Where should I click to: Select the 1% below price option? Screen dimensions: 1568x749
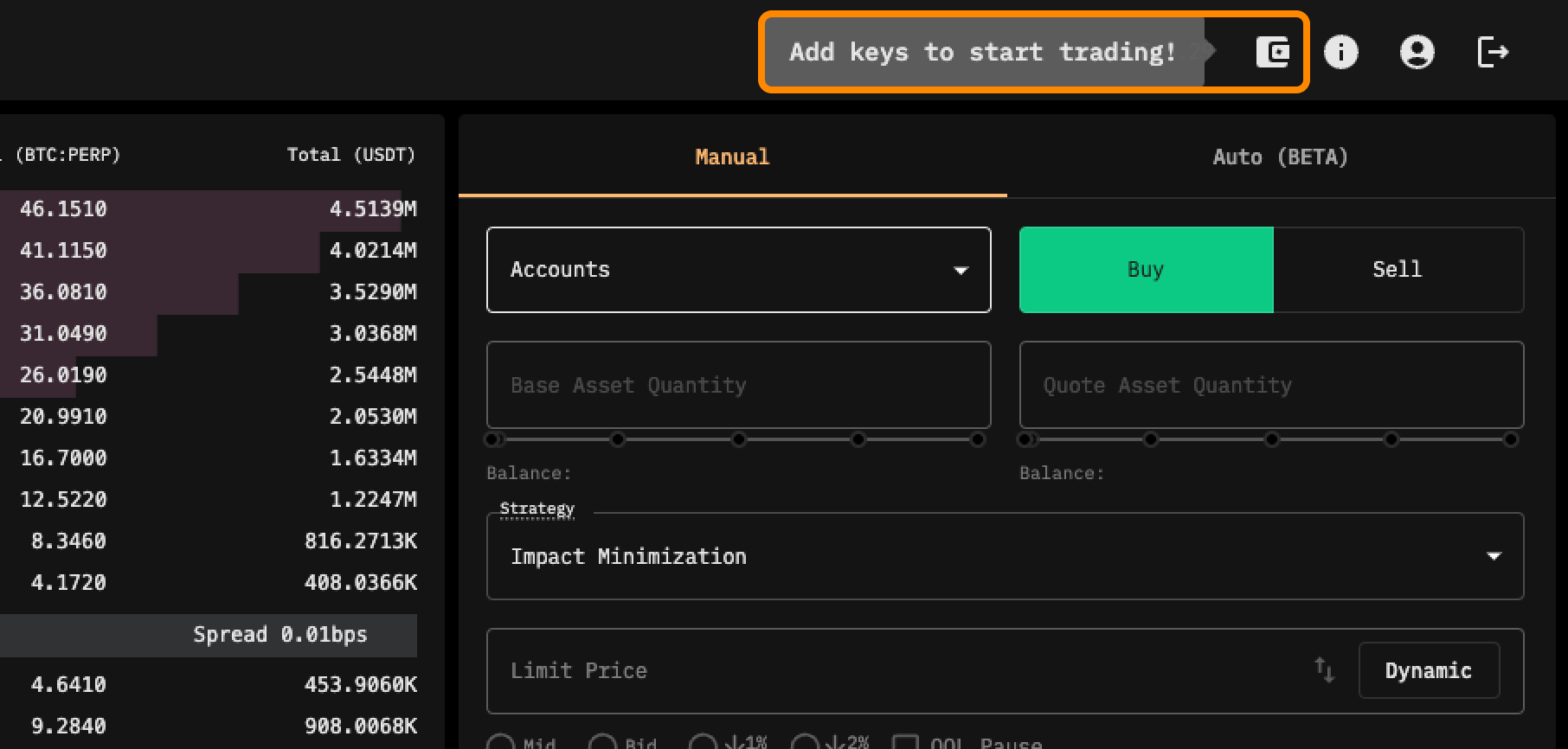[x=703, y=742]
